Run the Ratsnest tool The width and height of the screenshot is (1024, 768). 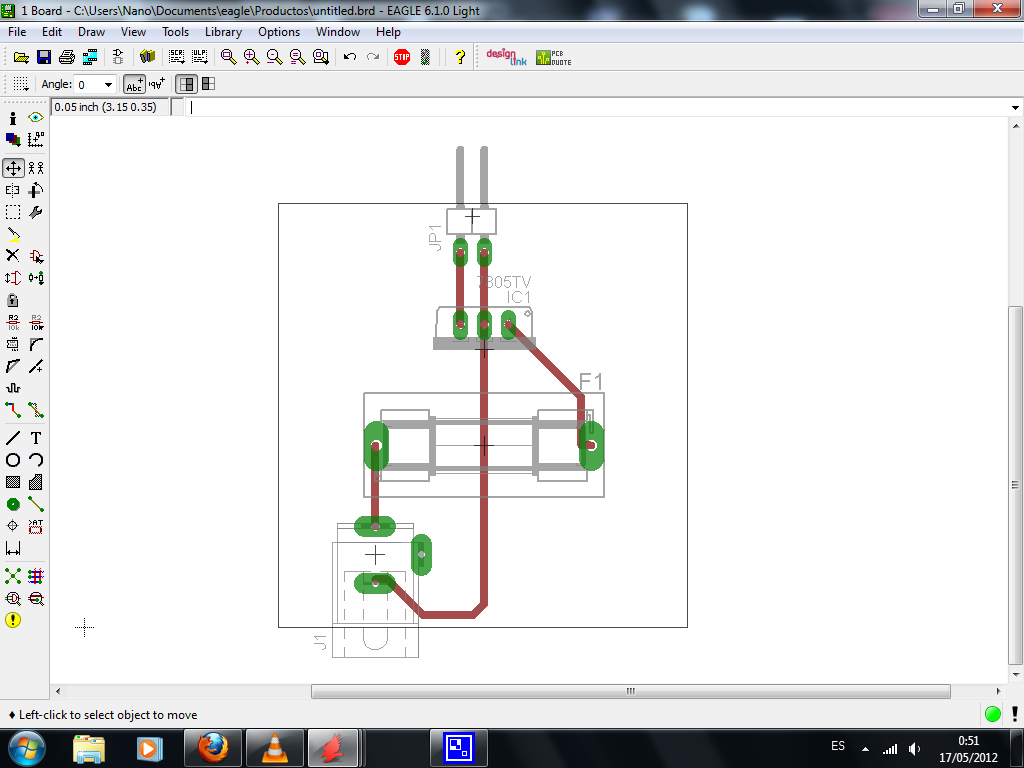click(13, 576)
